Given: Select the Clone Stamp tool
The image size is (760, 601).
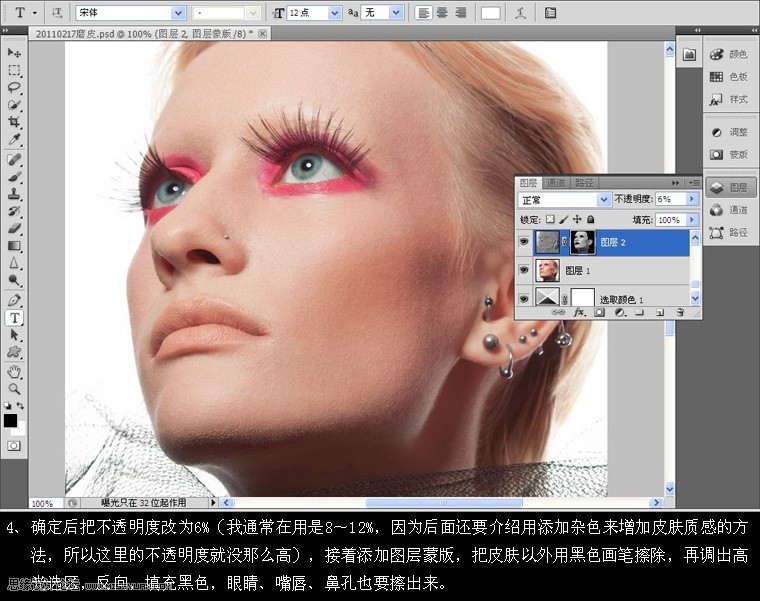Looking at the screenshot, I should coord(14,194).
